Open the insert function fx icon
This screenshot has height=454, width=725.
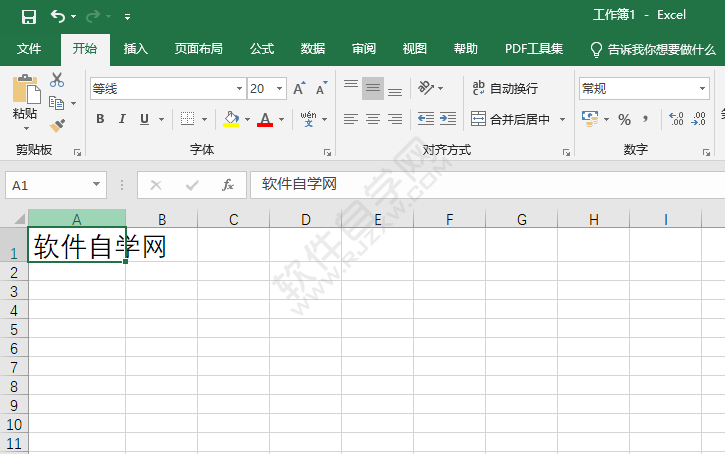pos(227,185)
